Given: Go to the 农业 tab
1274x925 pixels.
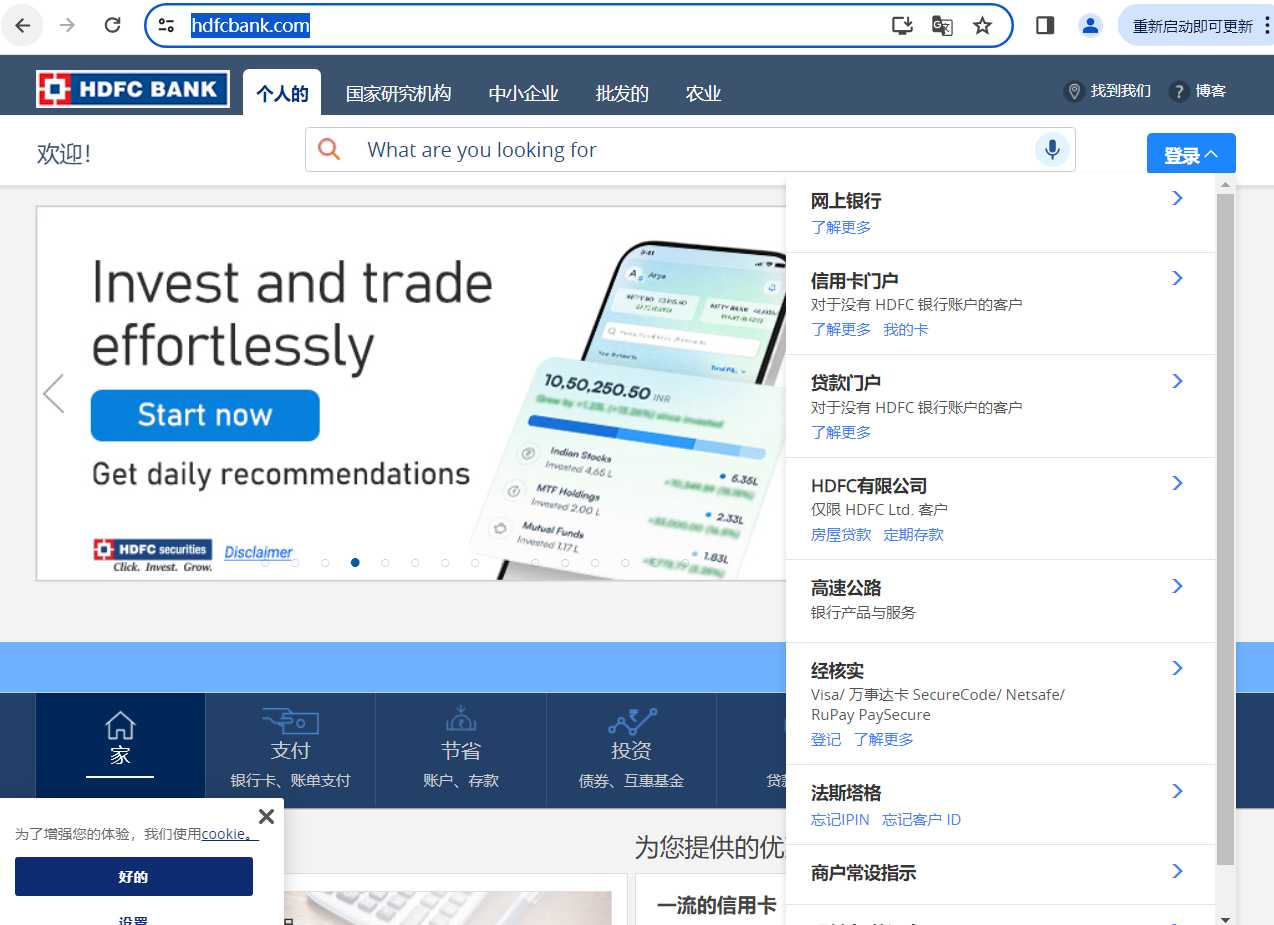Looking at the screenshot, I should tap(703, 93).
